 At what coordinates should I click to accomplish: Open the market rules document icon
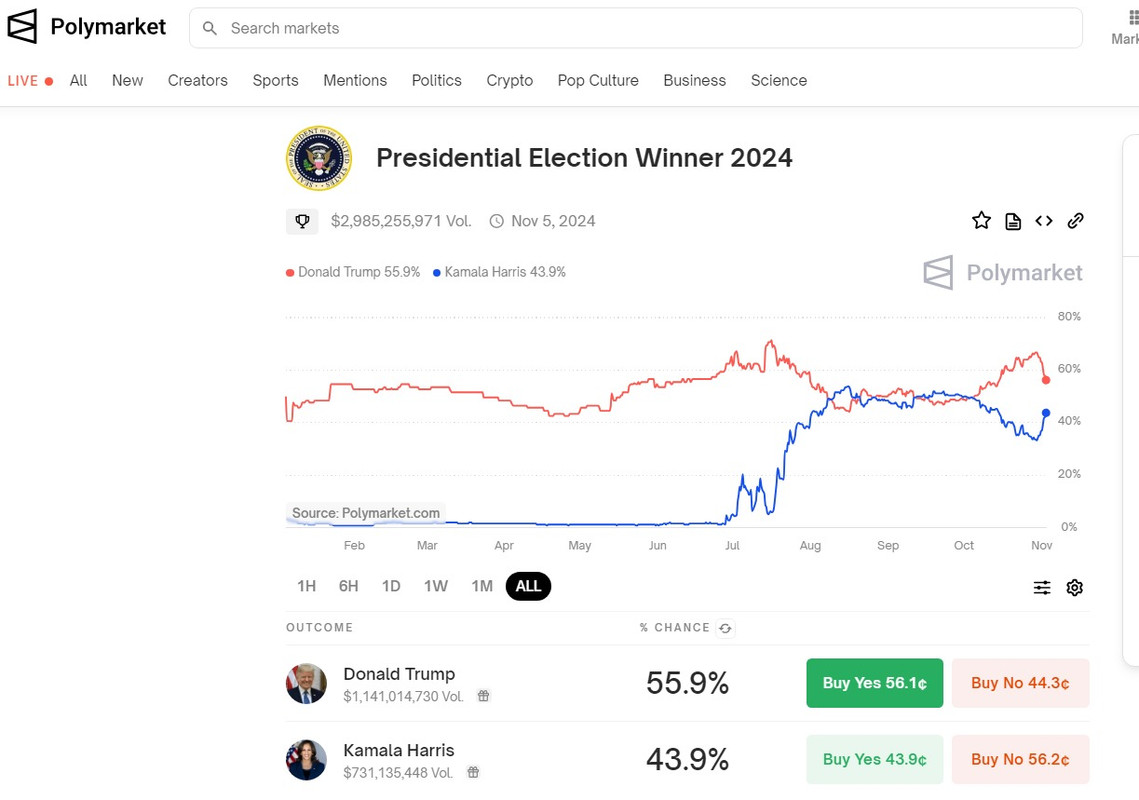pos(1013,221)
